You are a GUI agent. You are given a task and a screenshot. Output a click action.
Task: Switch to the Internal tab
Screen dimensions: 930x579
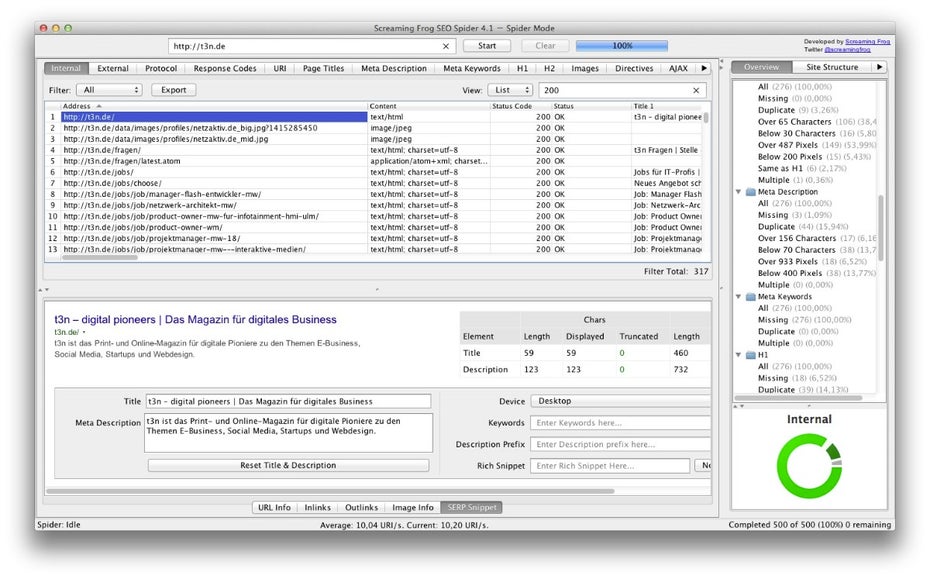(x=66, y=68)
